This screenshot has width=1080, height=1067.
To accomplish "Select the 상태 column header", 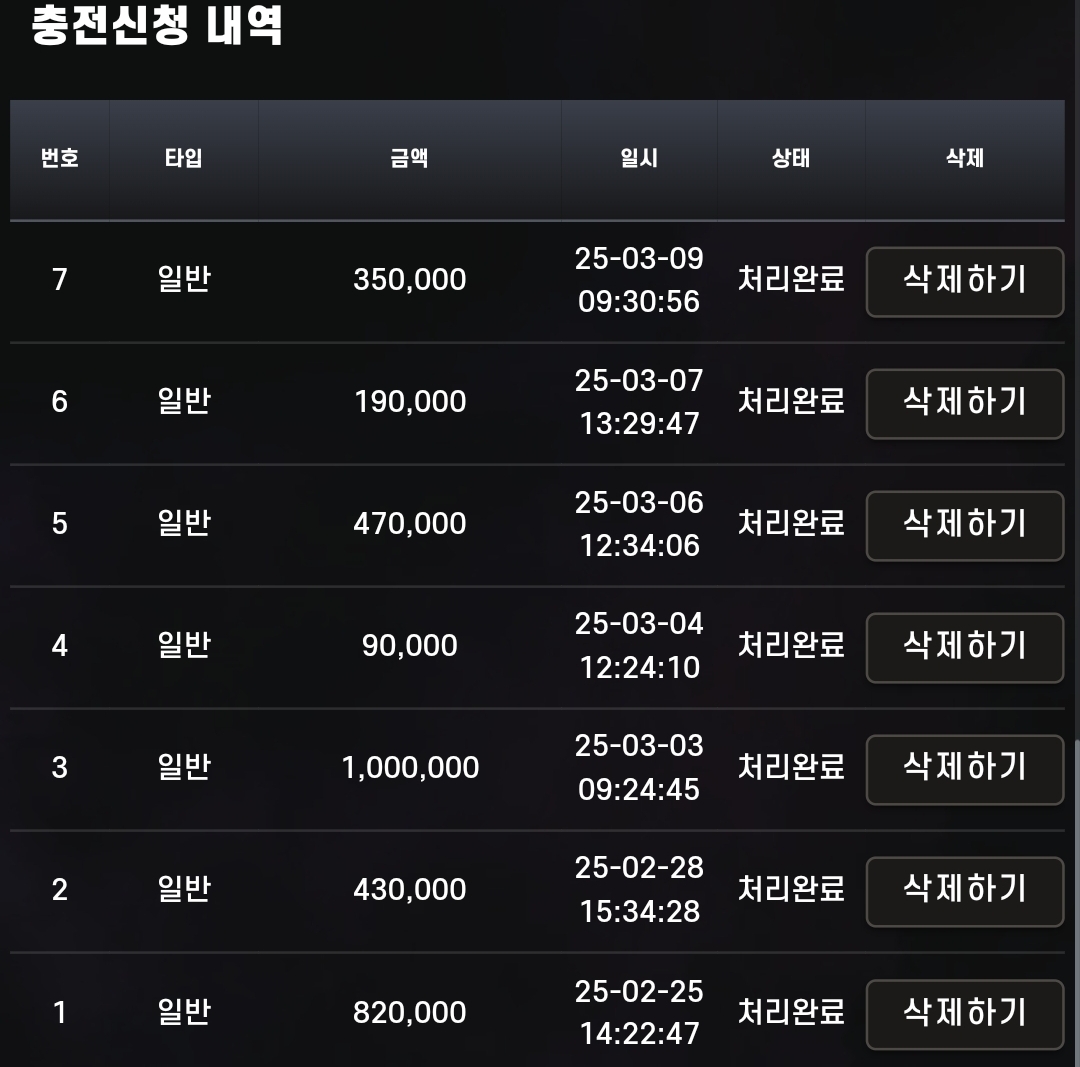I will 791,159.
